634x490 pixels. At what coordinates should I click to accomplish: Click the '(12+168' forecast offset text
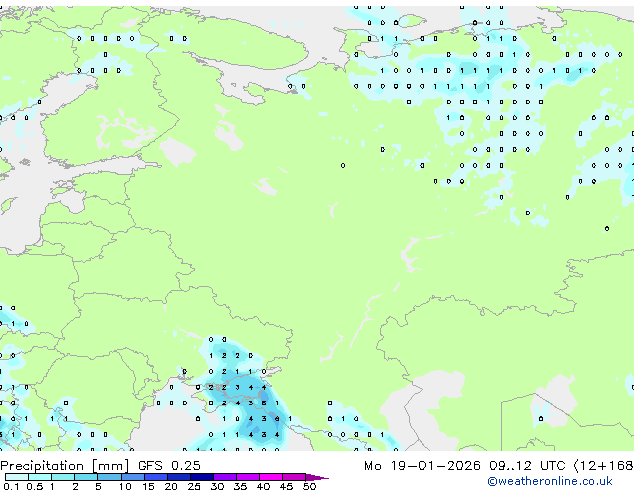[x=604, y=466]
